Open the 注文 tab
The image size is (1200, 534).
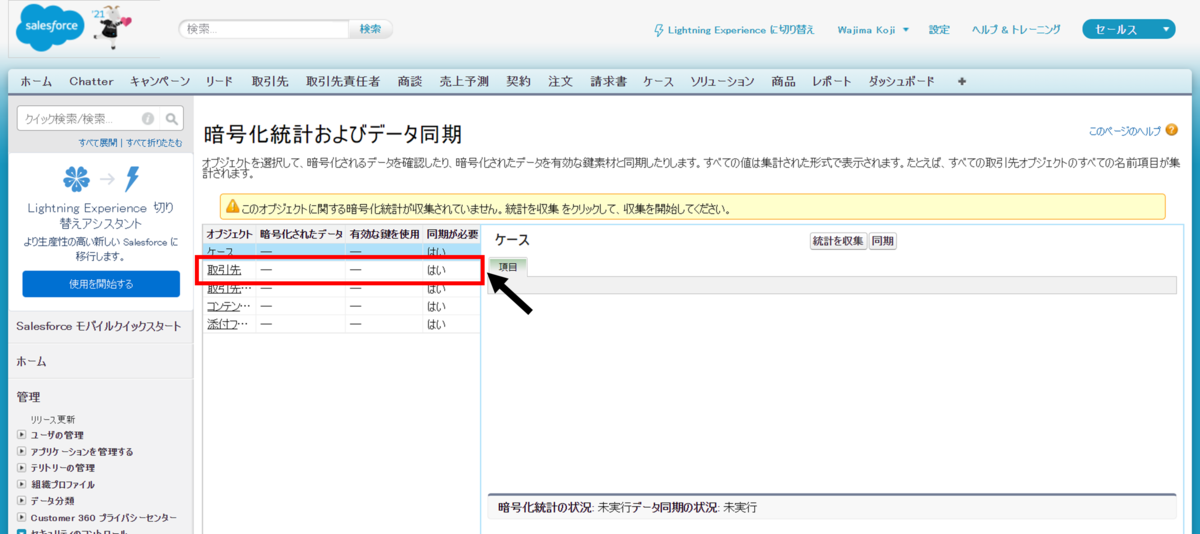pos(560,81)
